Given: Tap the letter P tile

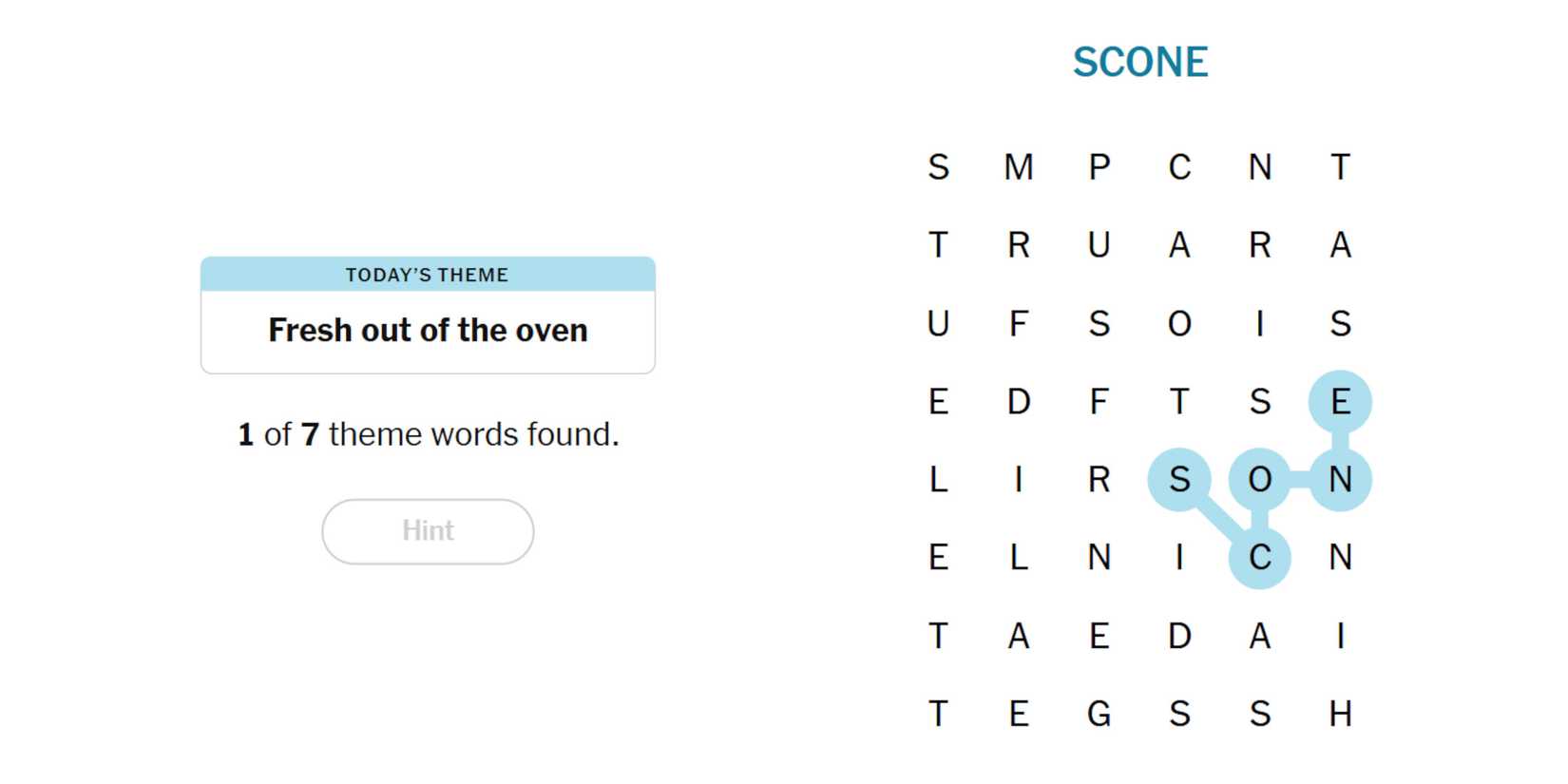Looking at the screenshot, I should (1099, 167).
